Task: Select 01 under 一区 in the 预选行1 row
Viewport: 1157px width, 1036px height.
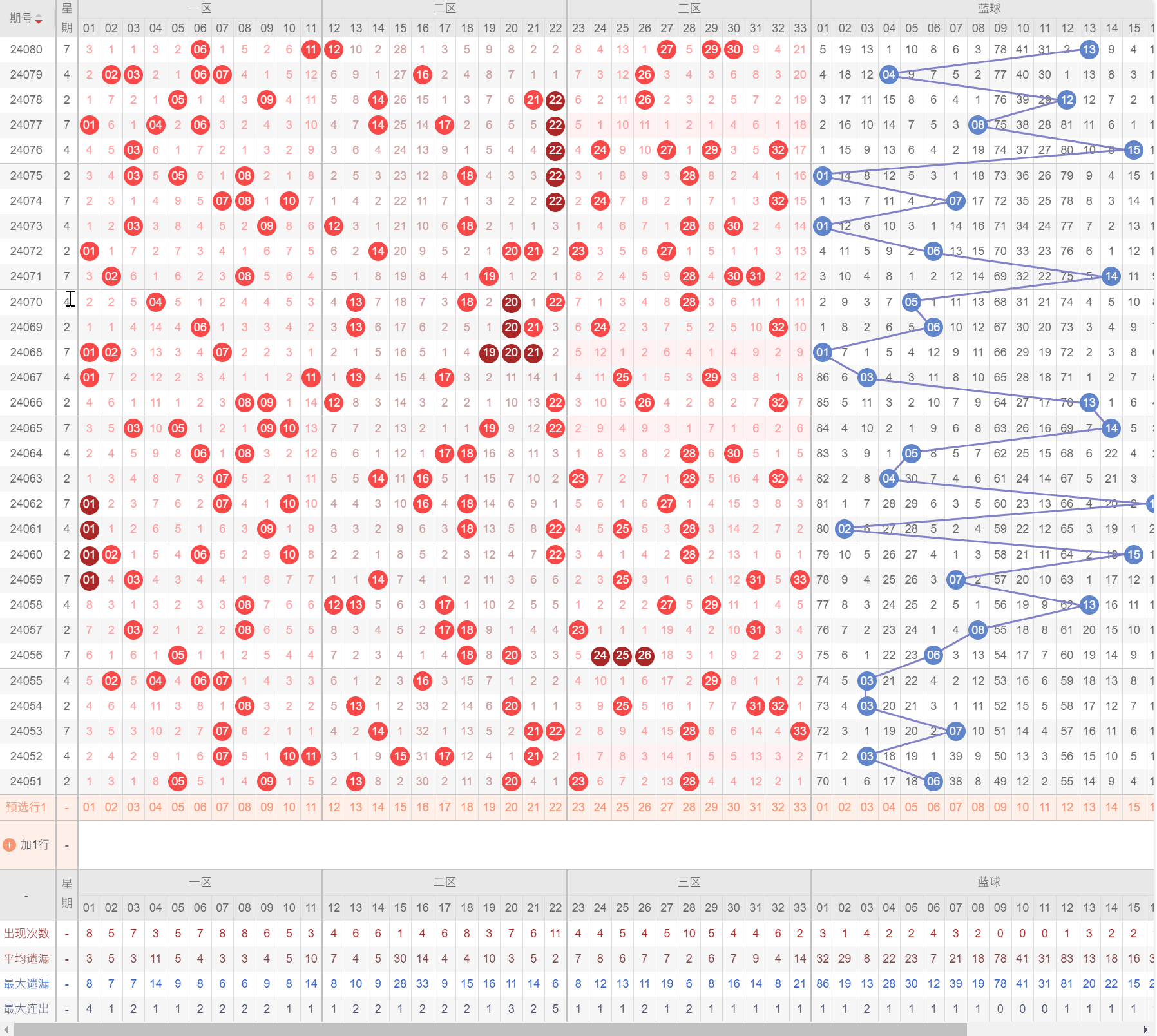Action: pyautogui.click(x=89, y=807)
